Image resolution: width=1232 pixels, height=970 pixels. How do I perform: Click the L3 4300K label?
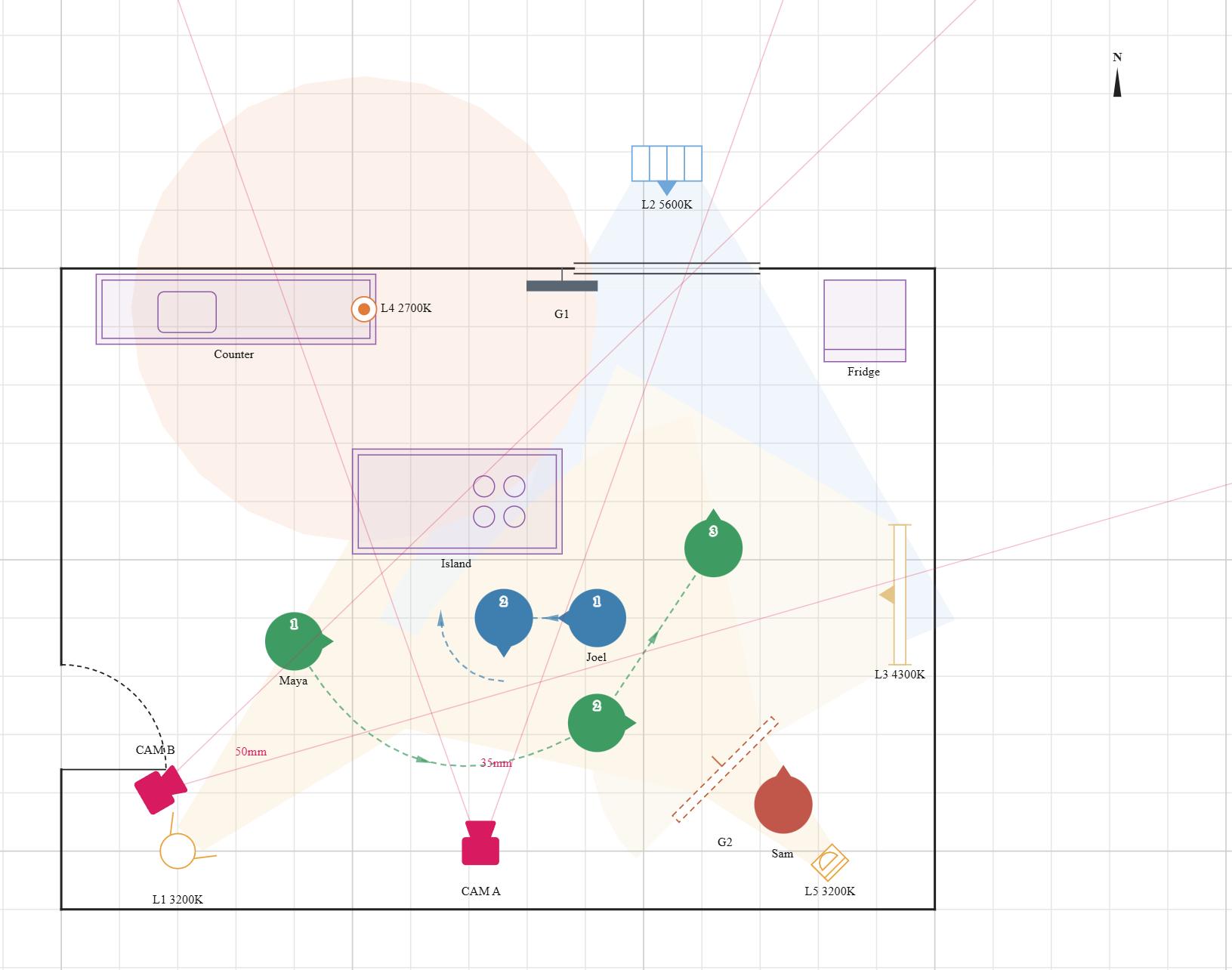(900, 675)
